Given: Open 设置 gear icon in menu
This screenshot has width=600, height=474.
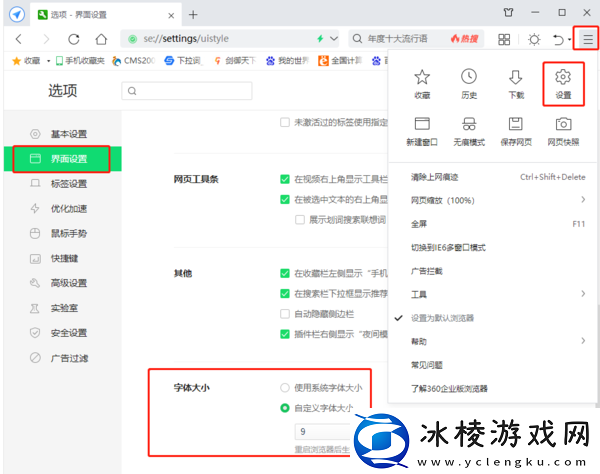Looking at the screenshot, I should click(563, 84).
